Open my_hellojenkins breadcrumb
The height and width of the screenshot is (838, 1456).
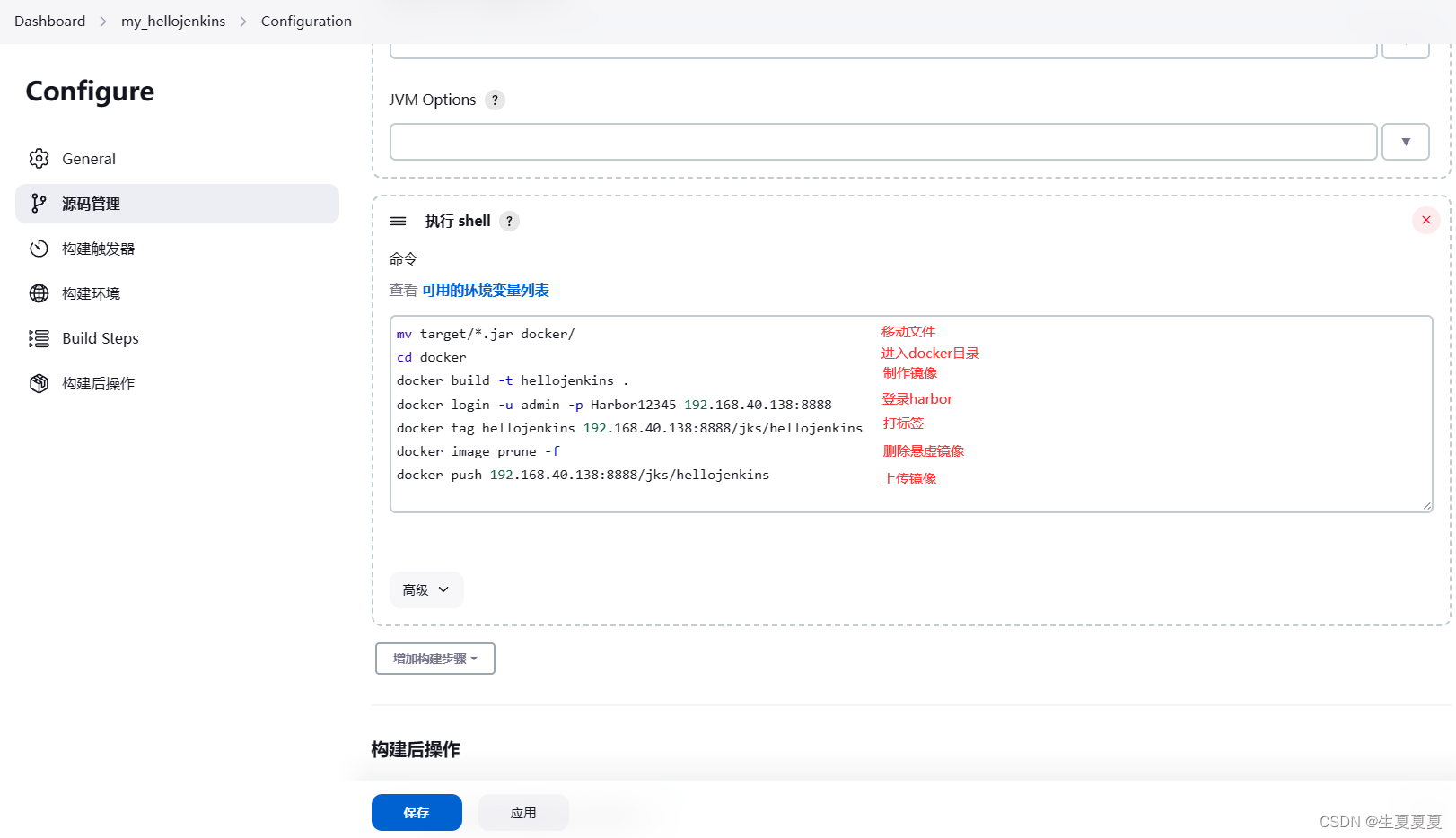[x=173, y=21]
